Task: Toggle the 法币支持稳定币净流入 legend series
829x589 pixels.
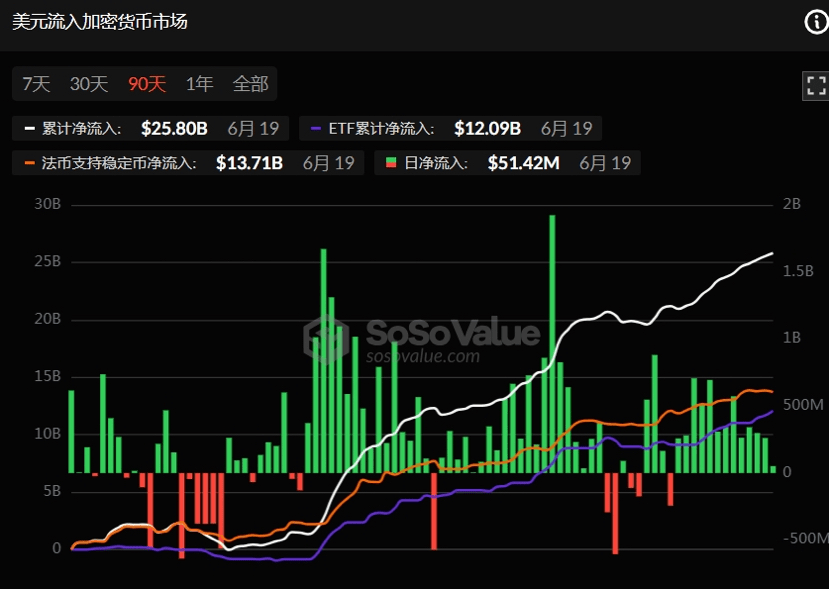Action: 188,163
